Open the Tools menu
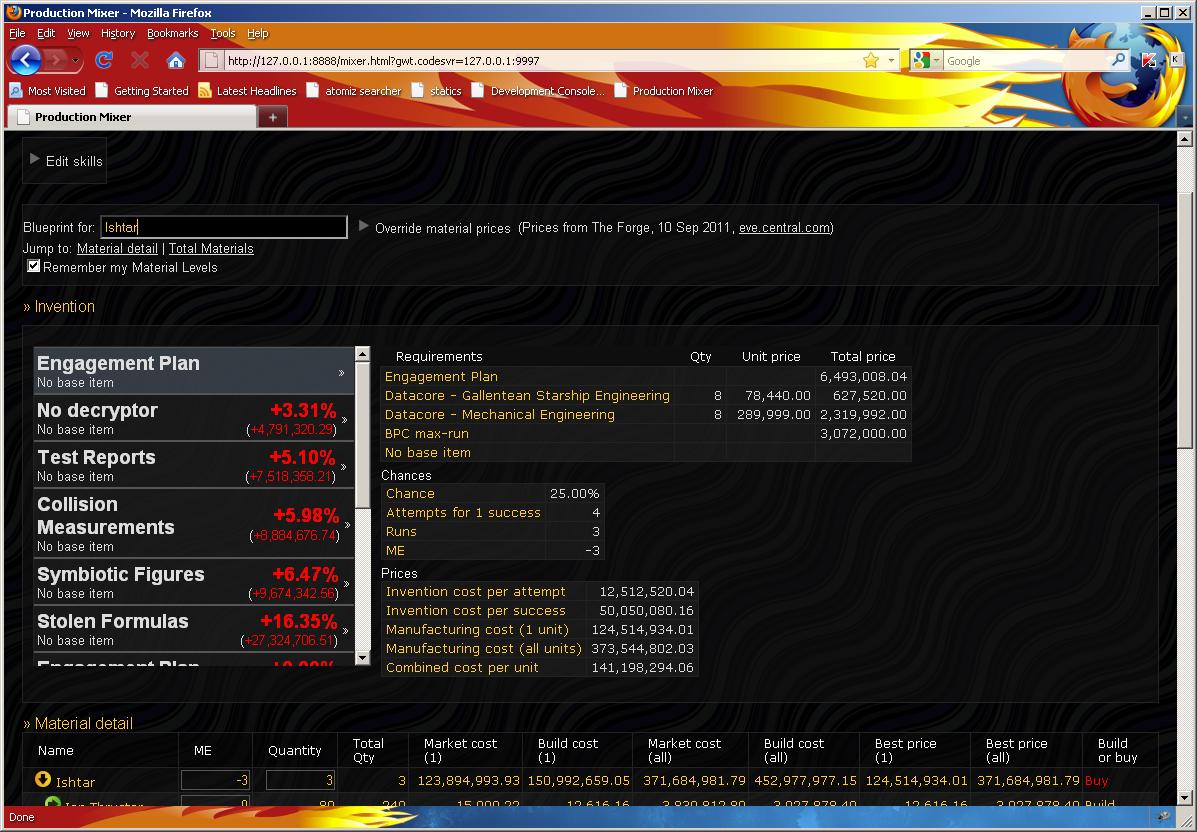 coord(223,33)
